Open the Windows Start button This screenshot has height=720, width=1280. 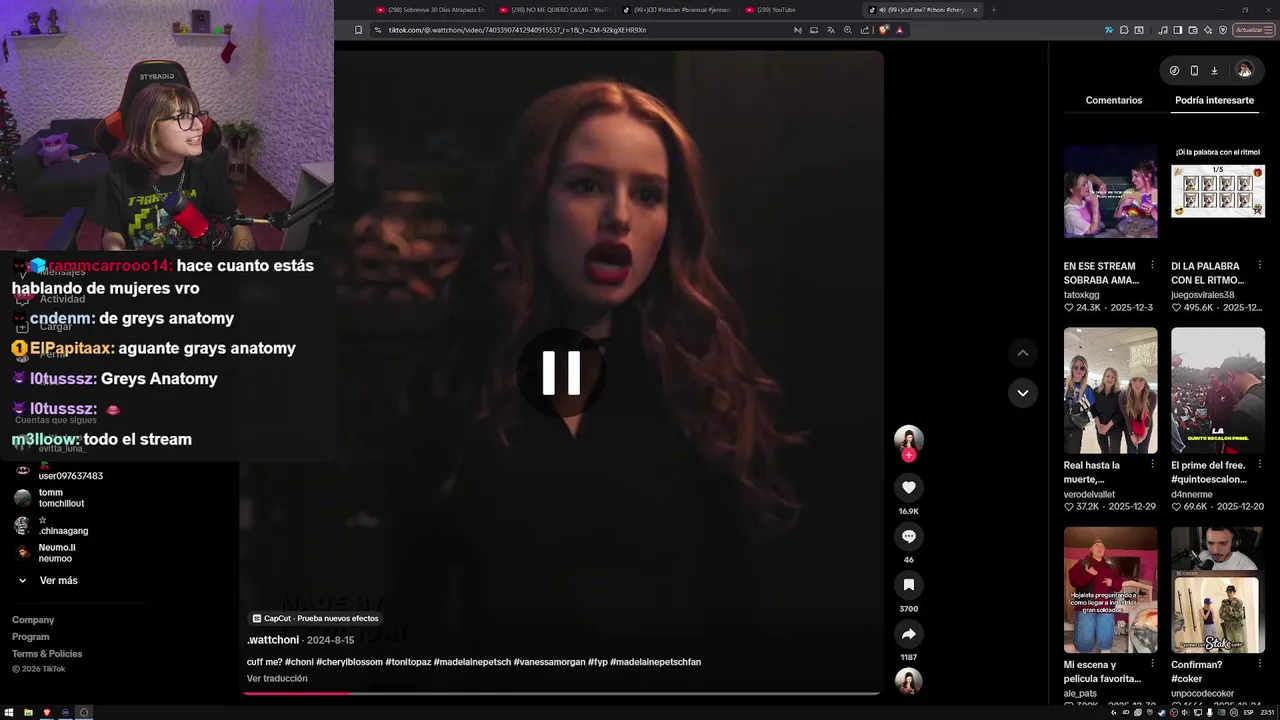pos(10,712)
